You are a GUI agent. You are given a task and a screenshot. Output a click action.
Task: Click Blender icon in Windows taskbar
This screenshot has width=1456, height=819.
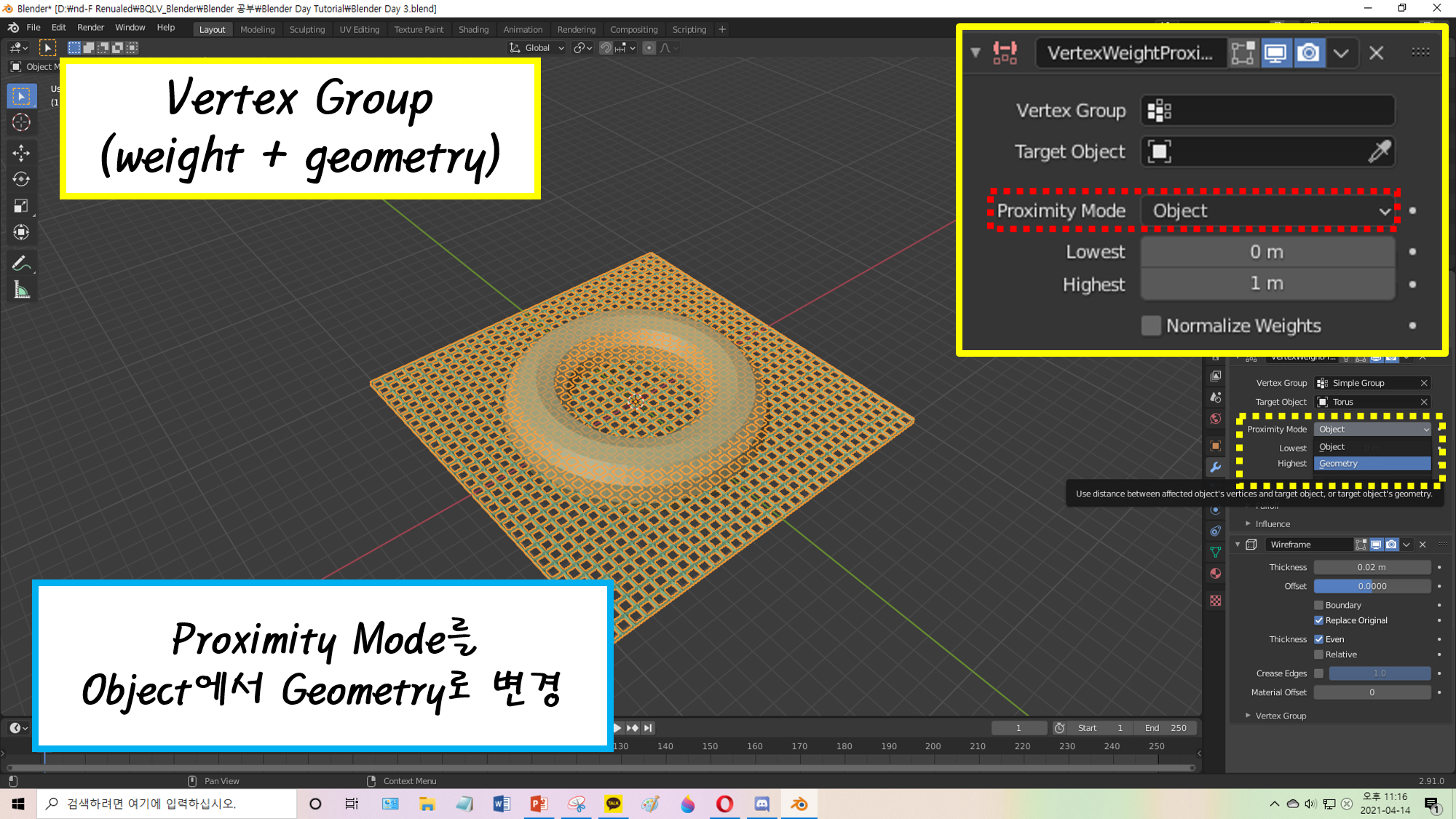pos(799,804)
